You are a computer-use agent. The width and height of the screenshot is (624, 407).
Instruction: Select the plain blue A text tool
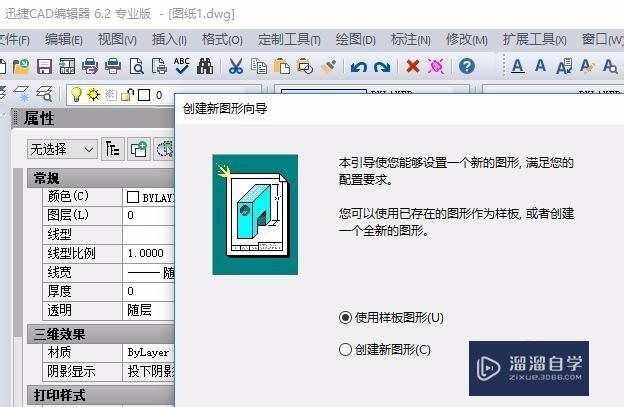coord(540,66)
